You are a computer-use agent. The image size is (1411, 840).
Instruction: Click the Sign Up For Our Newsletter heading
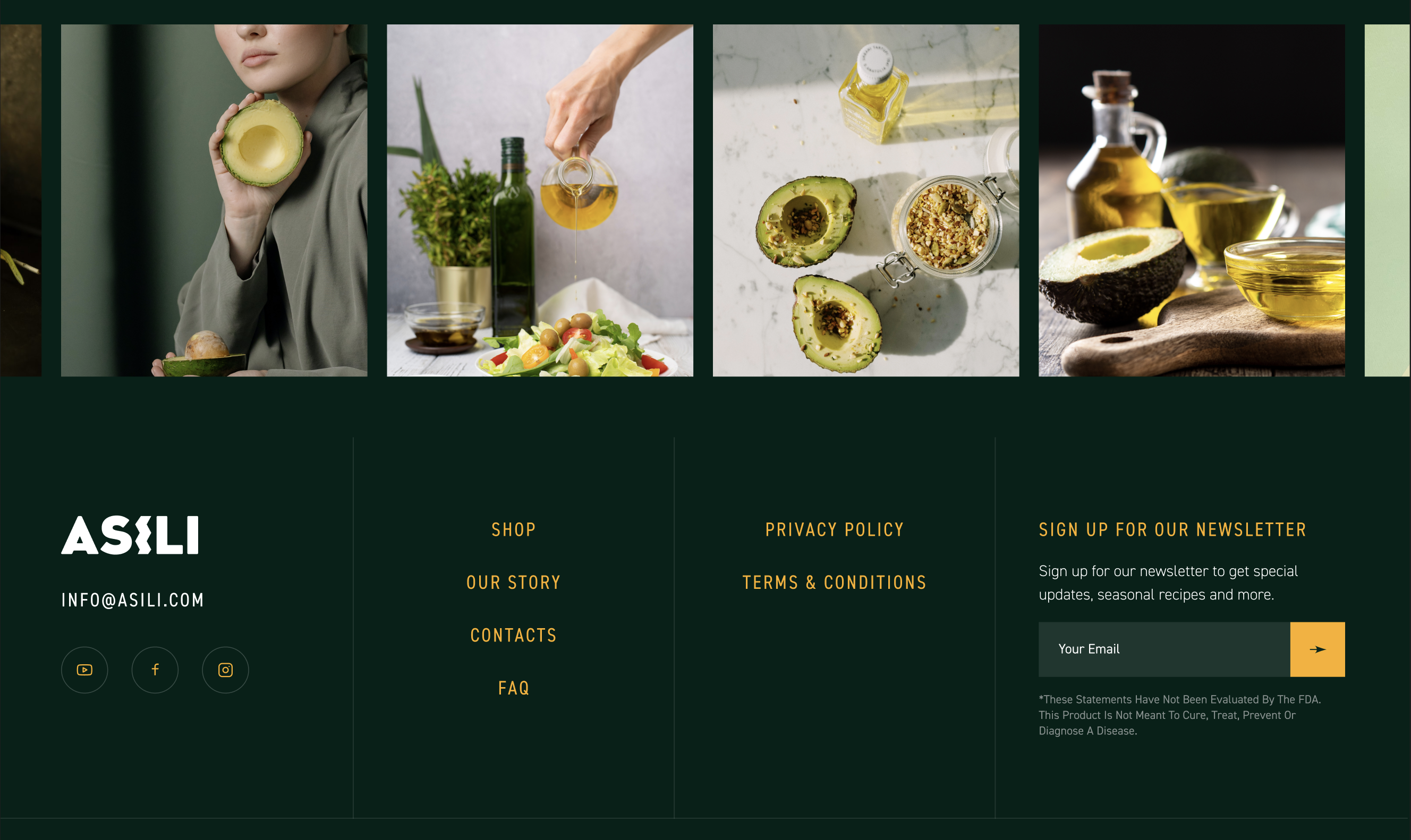(x=1172, y=530)
